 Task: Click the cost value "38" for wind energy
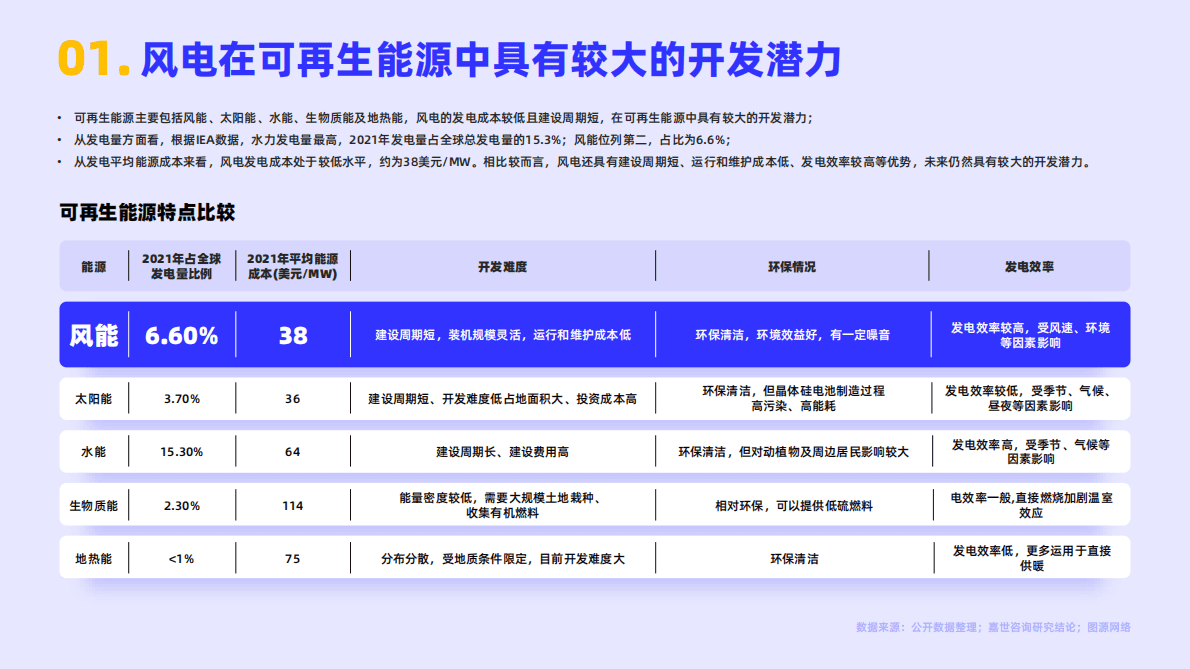coord(292,335)
